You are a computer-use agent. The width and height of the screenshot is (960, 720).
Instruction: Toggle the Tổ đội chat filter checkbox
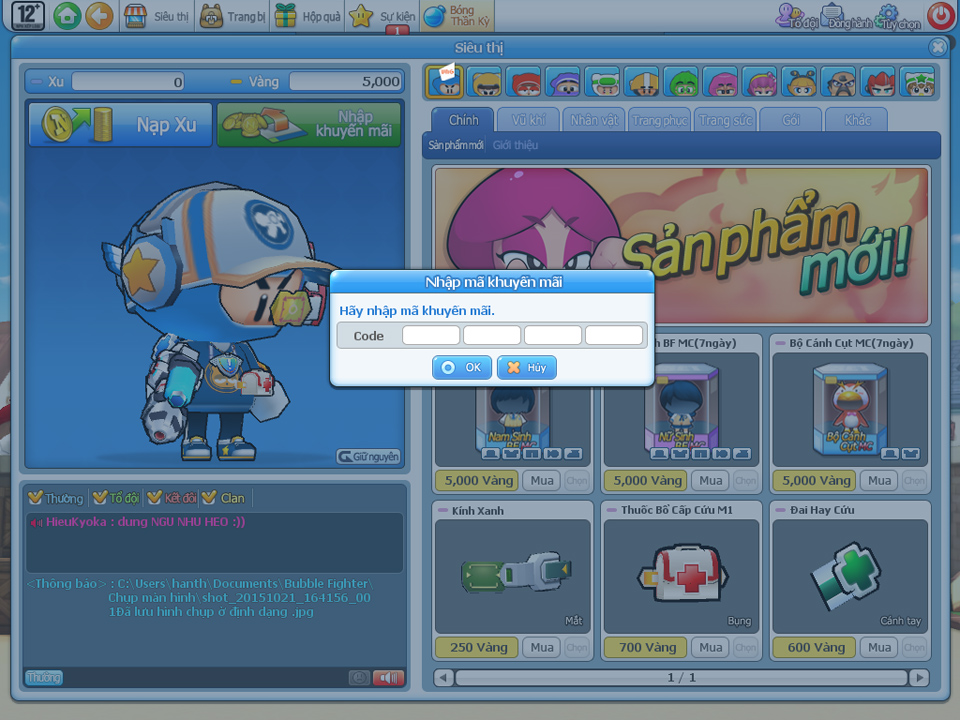[x=100, y=498]
